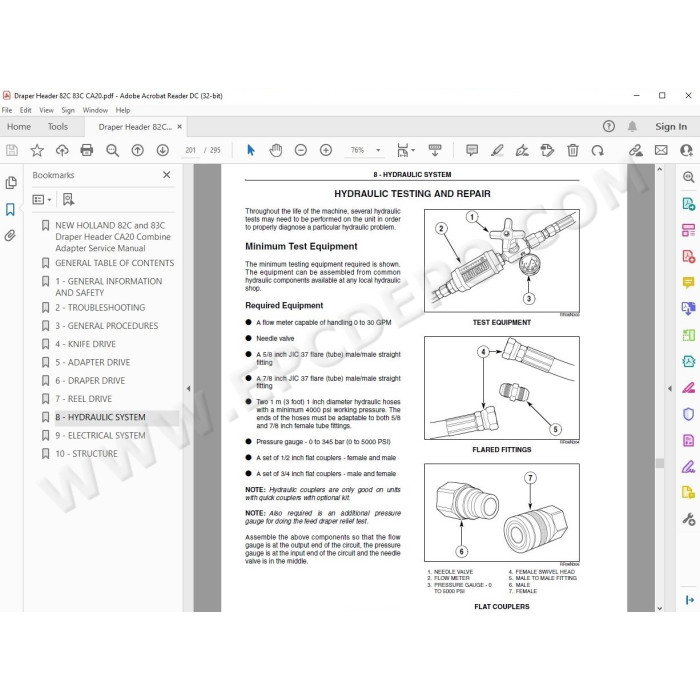The image size is (700, 700).
Task: Click document scrollbar down arrow
Action: pos(660,608)
